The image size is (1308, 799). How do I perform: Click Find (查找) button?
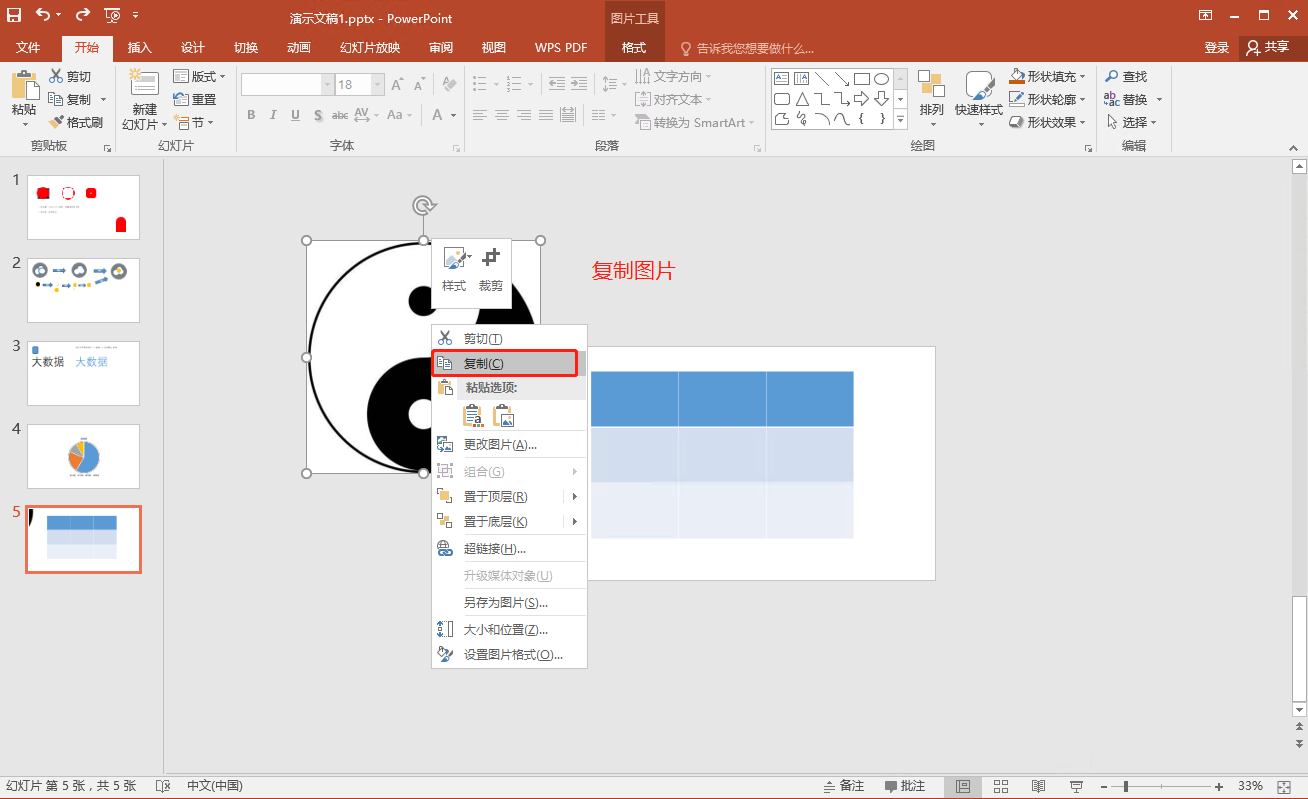pyautogui.click(x=1127, y=76)
